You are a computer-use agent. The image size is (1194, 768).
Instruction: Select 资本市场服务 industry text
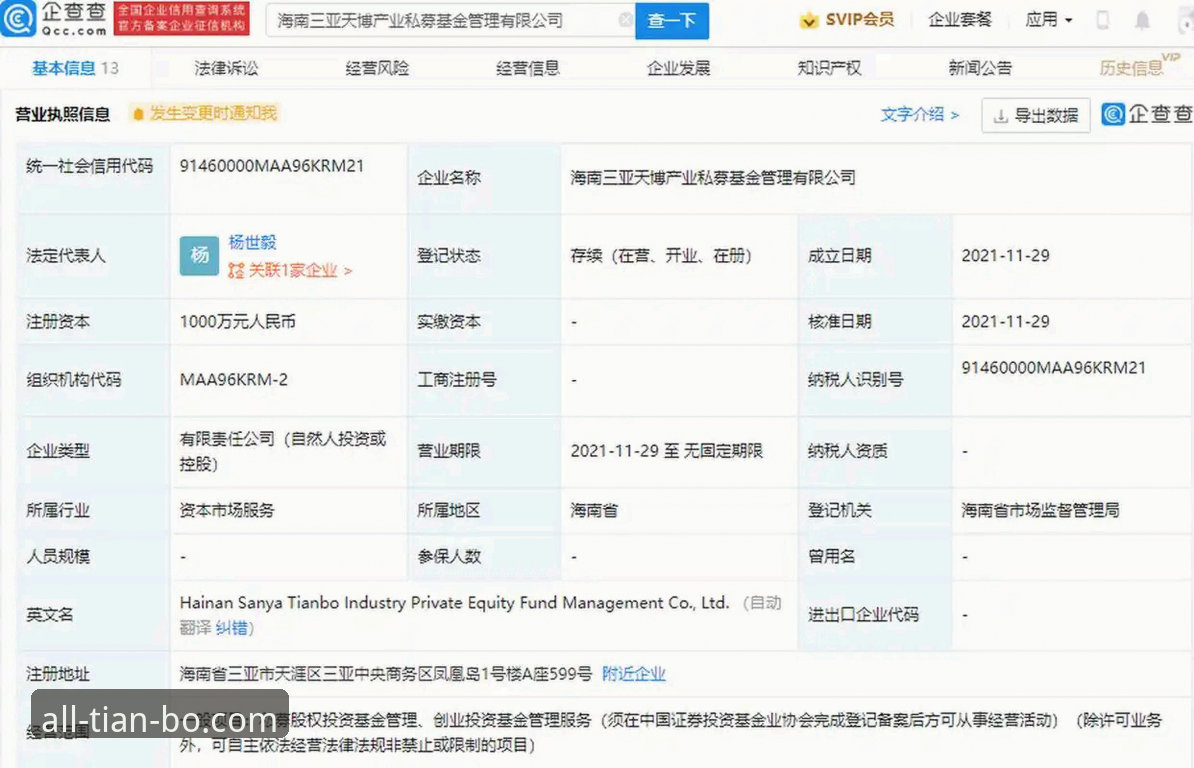pyautogui.click(x=226, y=511)
